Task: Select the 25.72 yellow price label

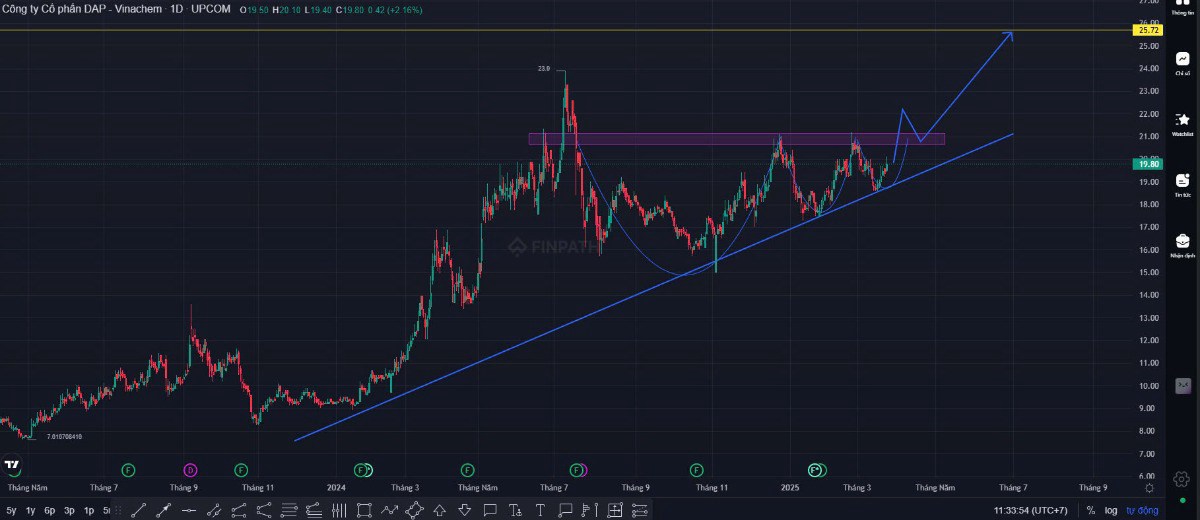Action: (x=1147, y=31)
